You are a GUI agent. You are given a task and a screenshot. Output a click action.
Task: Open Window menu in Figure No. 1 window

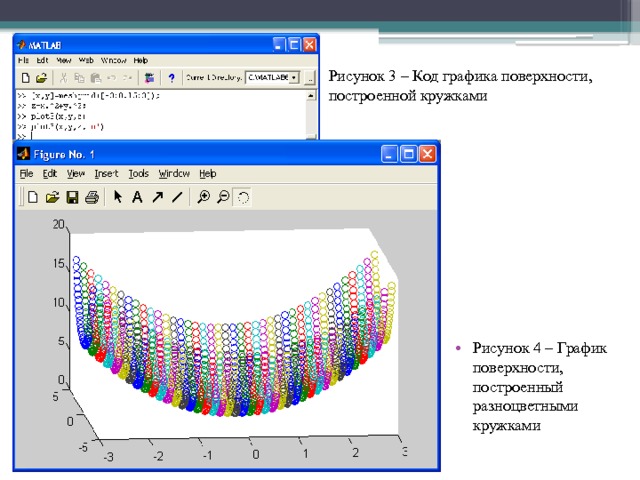[x=174, y=174]
